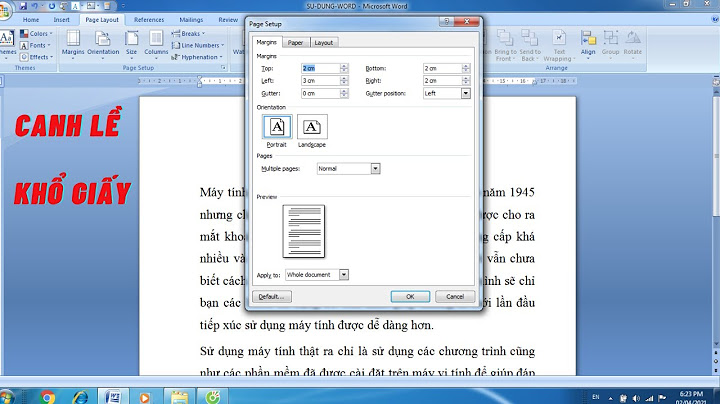This screenshot has width=720, height=404.
Task: Adjust Left margin spinner arrows
Action: 344,80
